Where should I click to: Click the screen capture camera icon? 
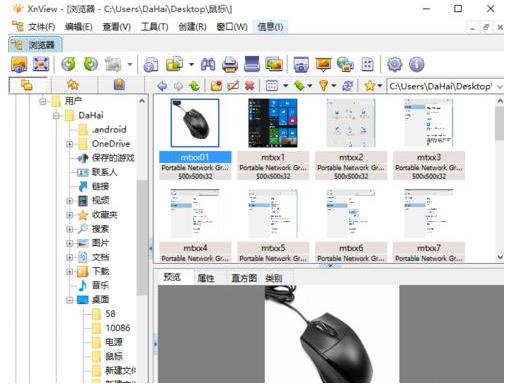[301, 64]
